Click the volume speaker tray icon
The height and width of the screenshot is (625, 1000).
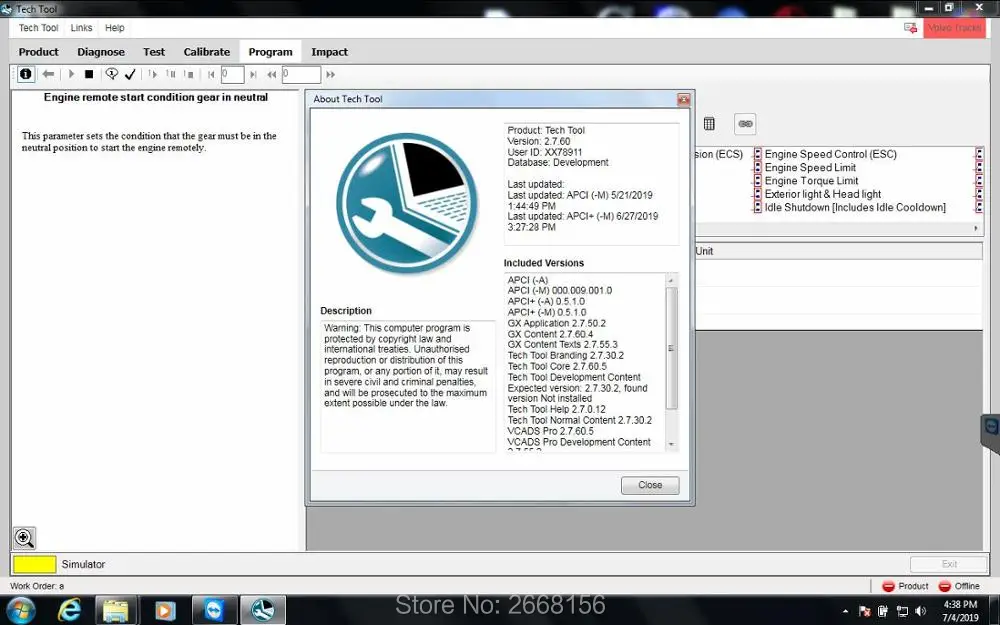(920, 612)
